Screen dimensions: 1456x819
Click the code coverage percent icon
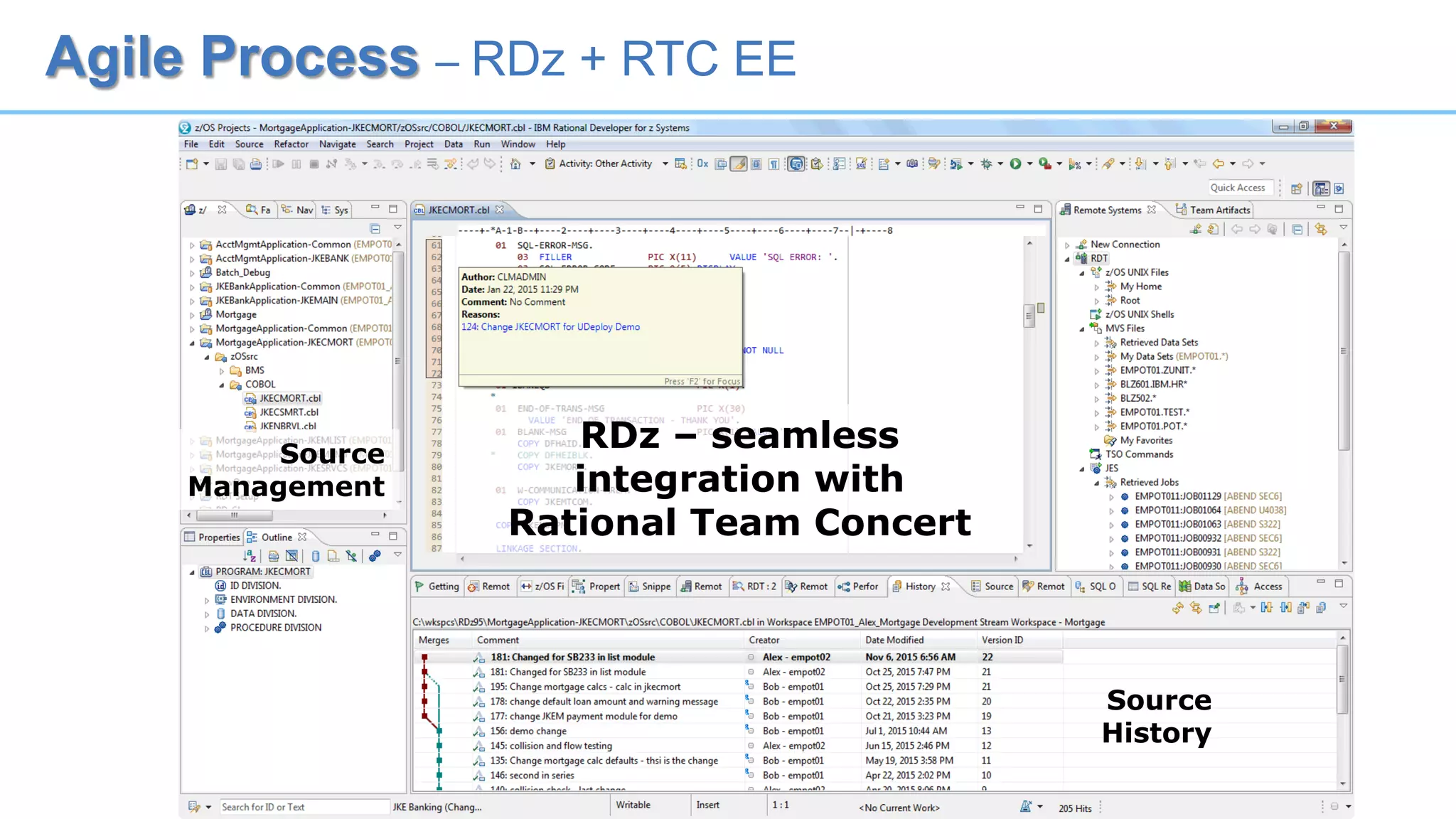(x=1074, y=164)
